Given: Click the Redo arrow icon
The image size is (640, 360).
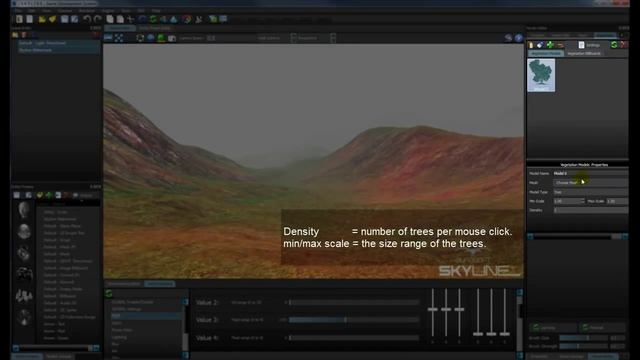Looking at the screenshot, I should (97, 19).
